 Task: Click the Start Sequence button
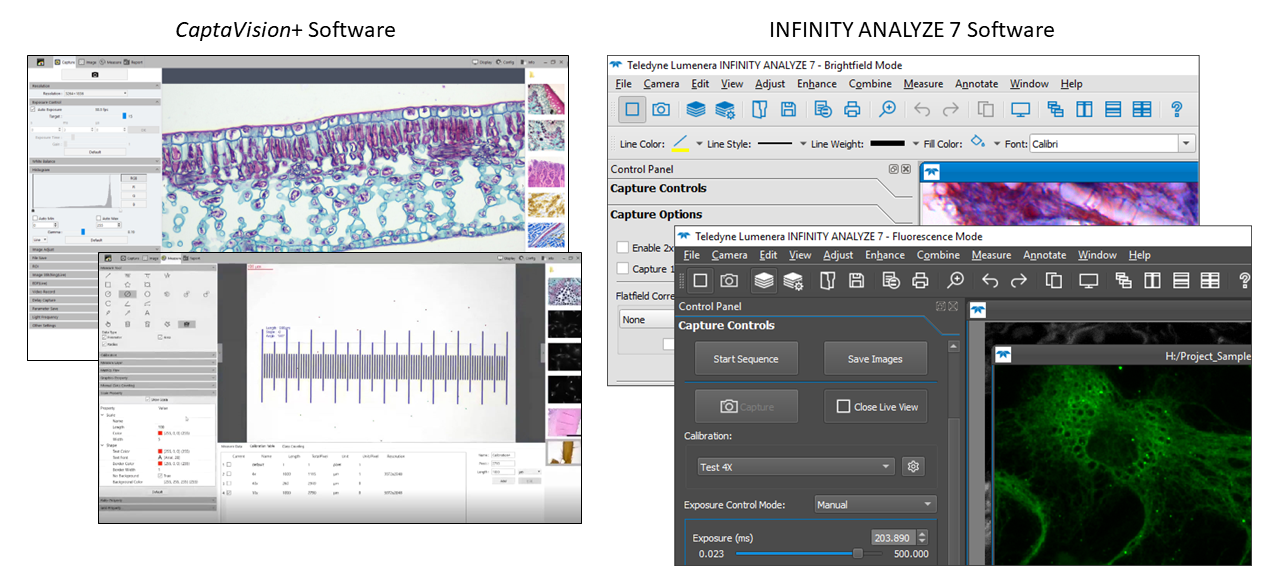tap(745, 359)
